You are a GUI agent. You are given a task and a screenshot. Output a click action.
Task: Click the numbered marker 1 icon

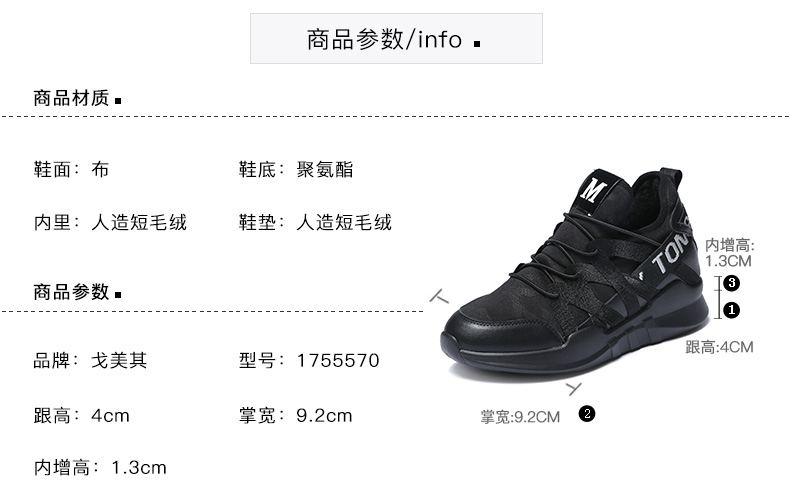point(732,310)
